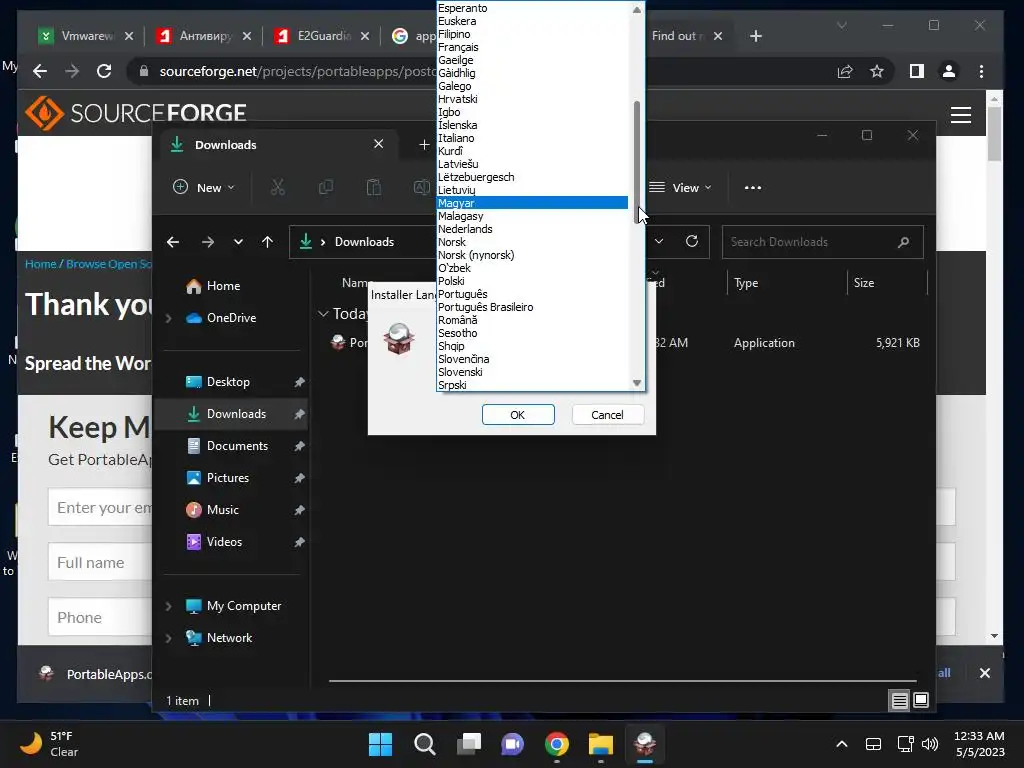Open Videos in navigation pane
Screen dimensions: 1024x768
[x=231, y=542]
